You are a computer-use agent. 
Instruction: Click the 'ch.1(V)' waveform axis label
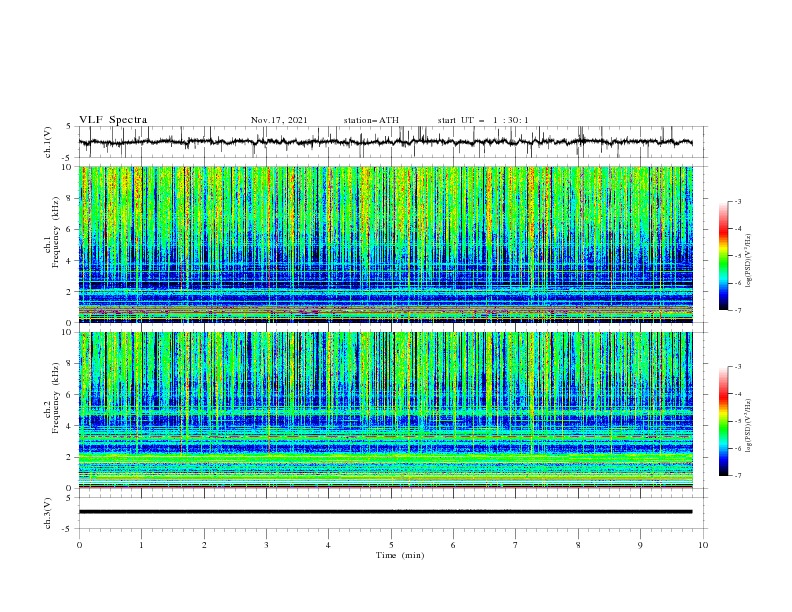click(x=48, y=142)
